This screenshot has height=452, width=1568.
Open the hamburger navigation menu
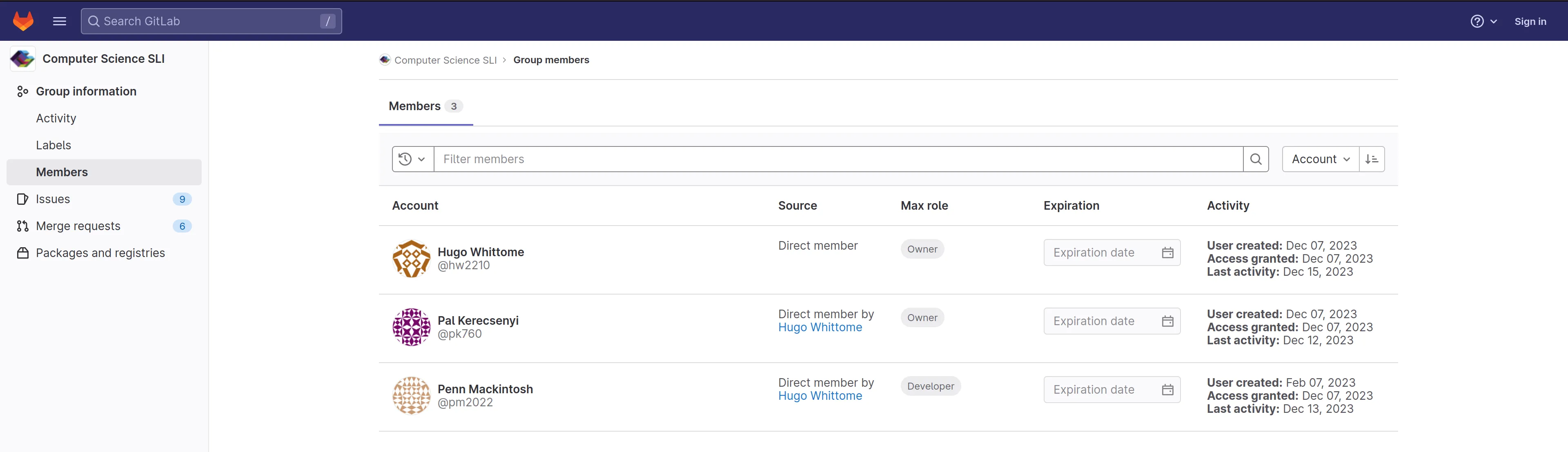pyautogui.click(x=59, y=21)
